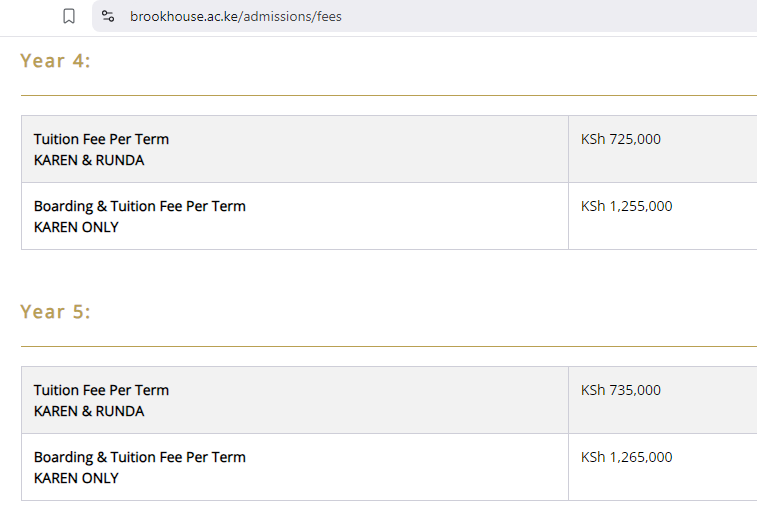Click the KSh 1,255,000 amount

click(x=626, y=206)
